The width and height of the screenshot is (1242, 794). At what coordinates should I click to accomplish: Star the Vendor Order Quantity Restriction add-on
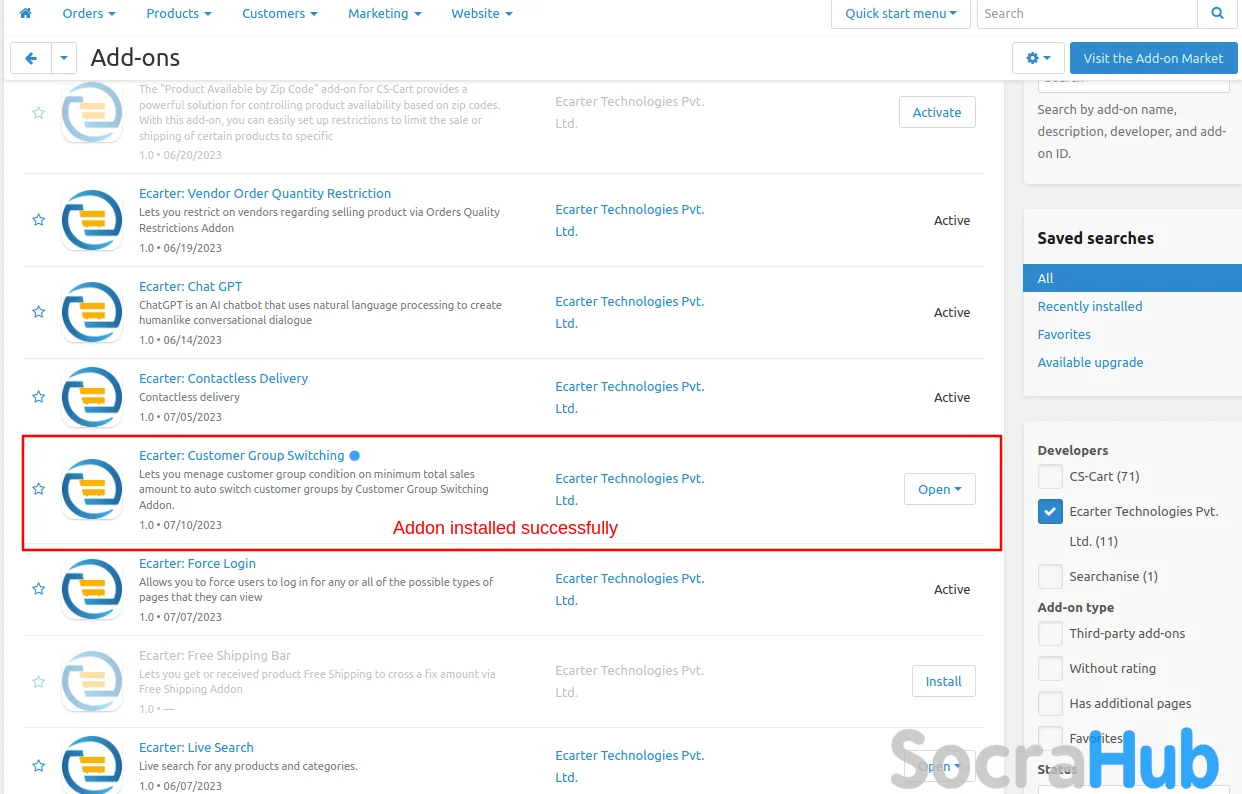(38, 220)
